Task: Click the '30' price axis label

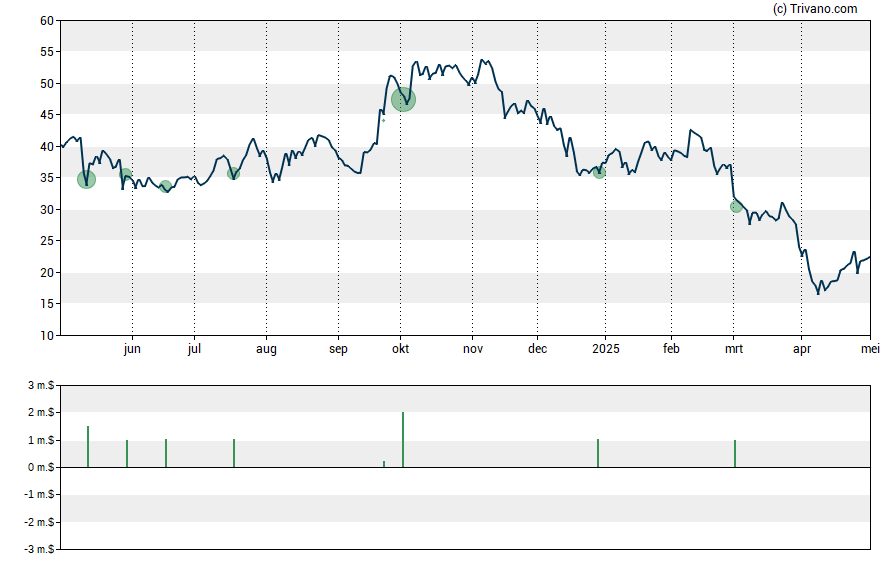Action: pyautogui.click(x=47, y=209)
